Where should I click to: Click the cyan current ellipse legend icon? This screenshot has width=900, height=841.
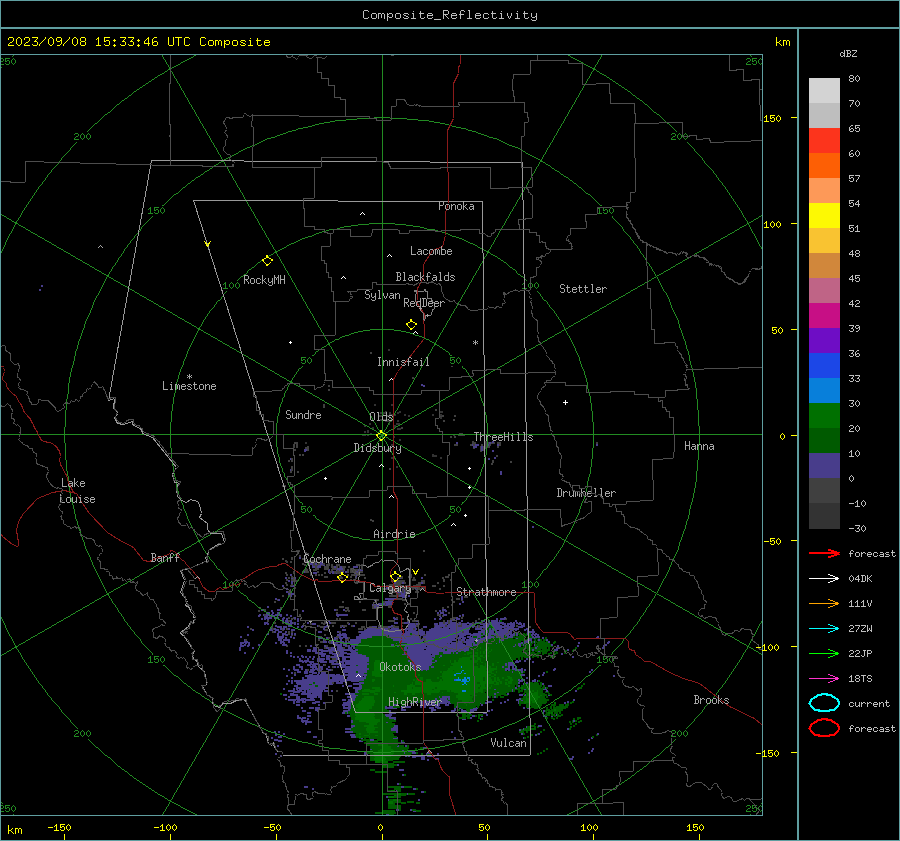824,703
